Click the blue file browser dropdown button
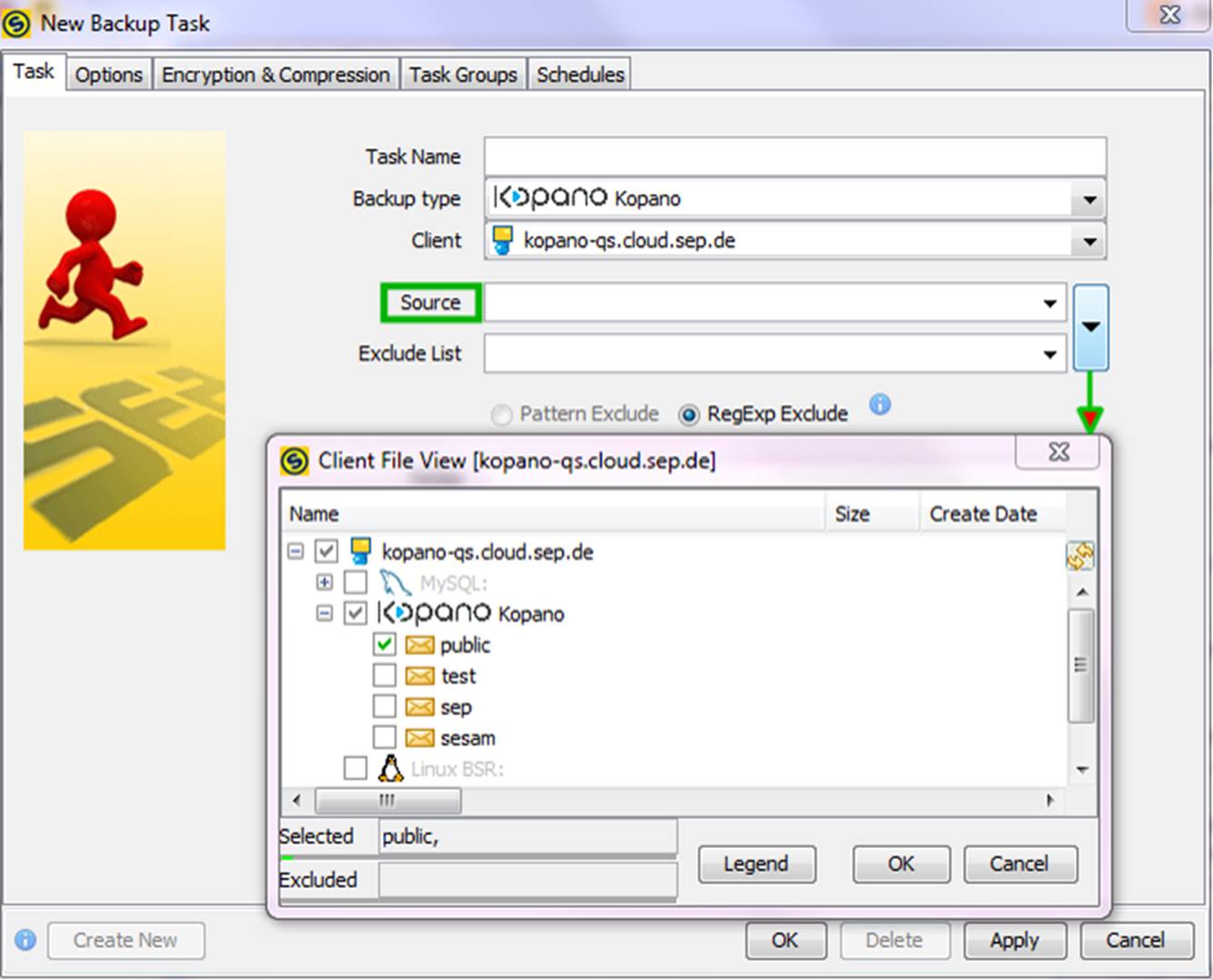The width and height of the screenshot is (1213, 980). [x=1090, y=327]
